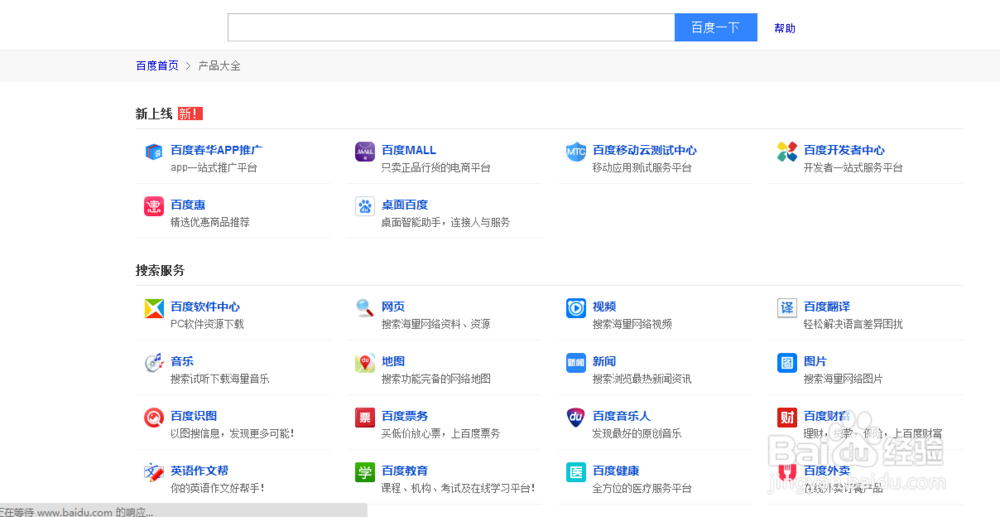This screenshot has height=517, width=1000.
Task: Click the text 精选优惠商品推荐
Action: tap(210, 223)
